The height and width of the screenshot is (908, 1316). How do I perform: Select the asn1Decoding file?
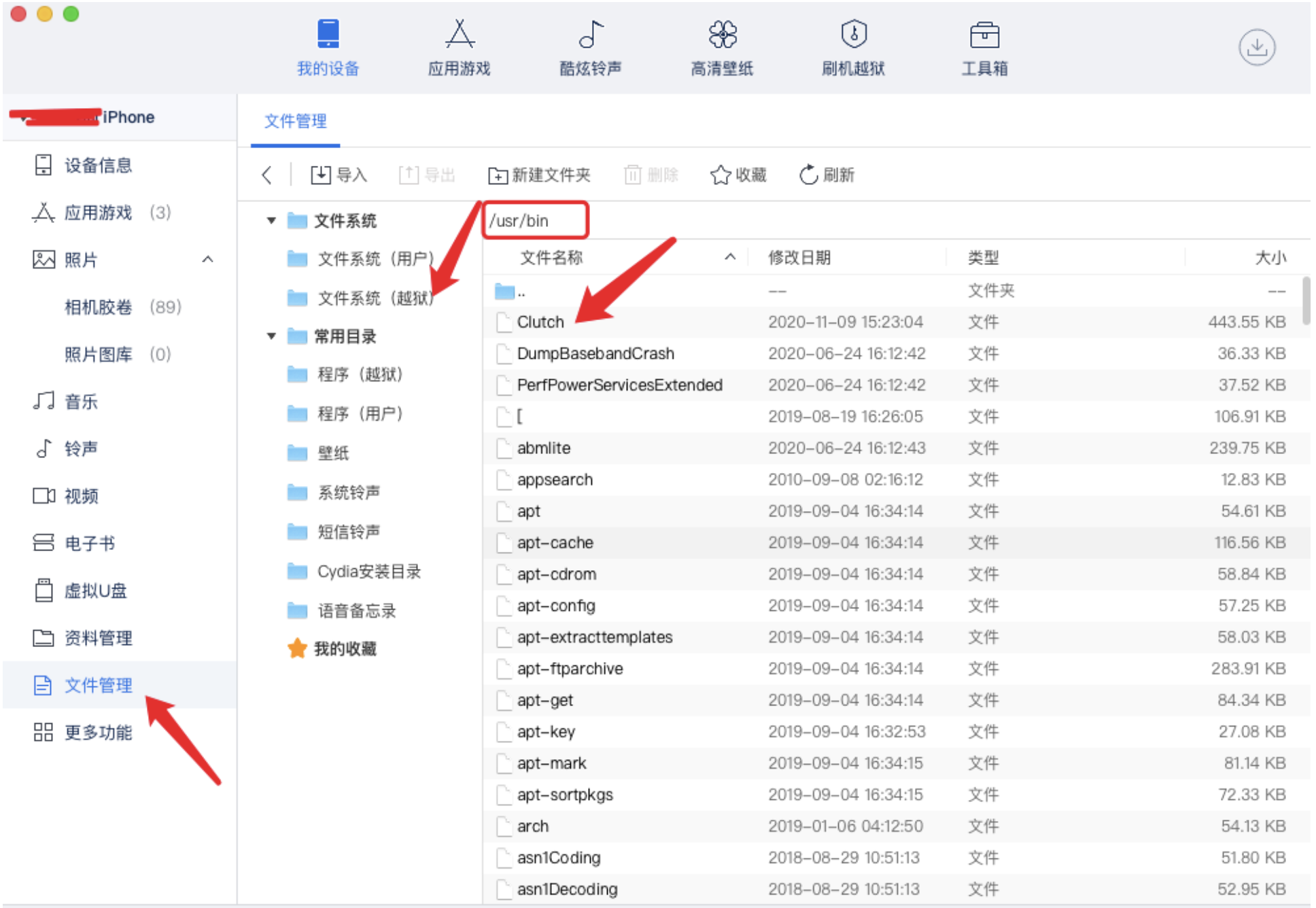893,889
